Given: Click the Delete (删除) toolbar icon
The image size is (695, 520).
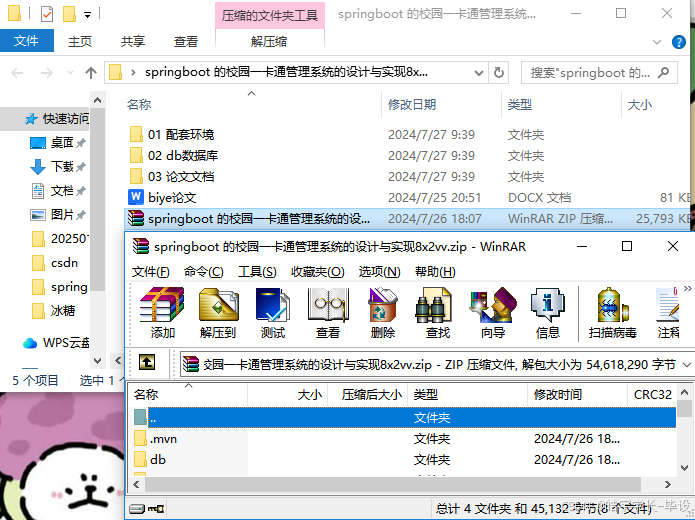Looking at the screenshot, I should (383, 313).
